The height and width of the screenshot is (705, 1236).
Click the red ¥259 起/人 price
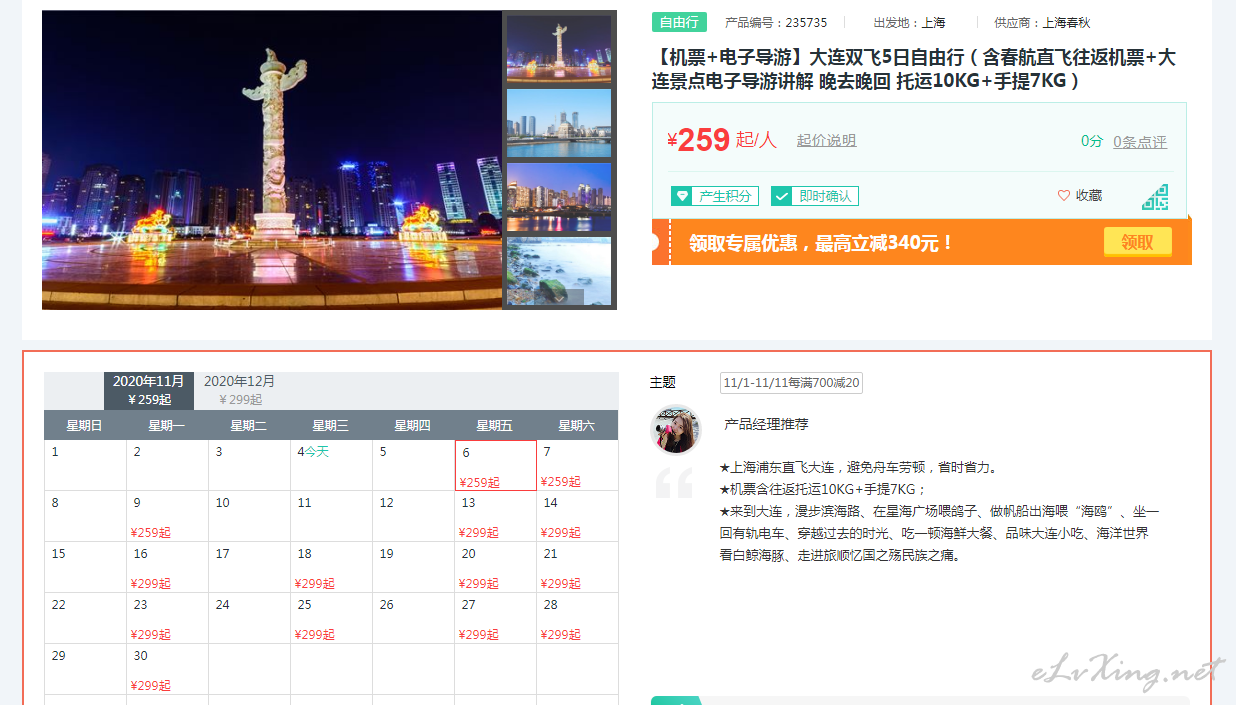coord(722,140)
